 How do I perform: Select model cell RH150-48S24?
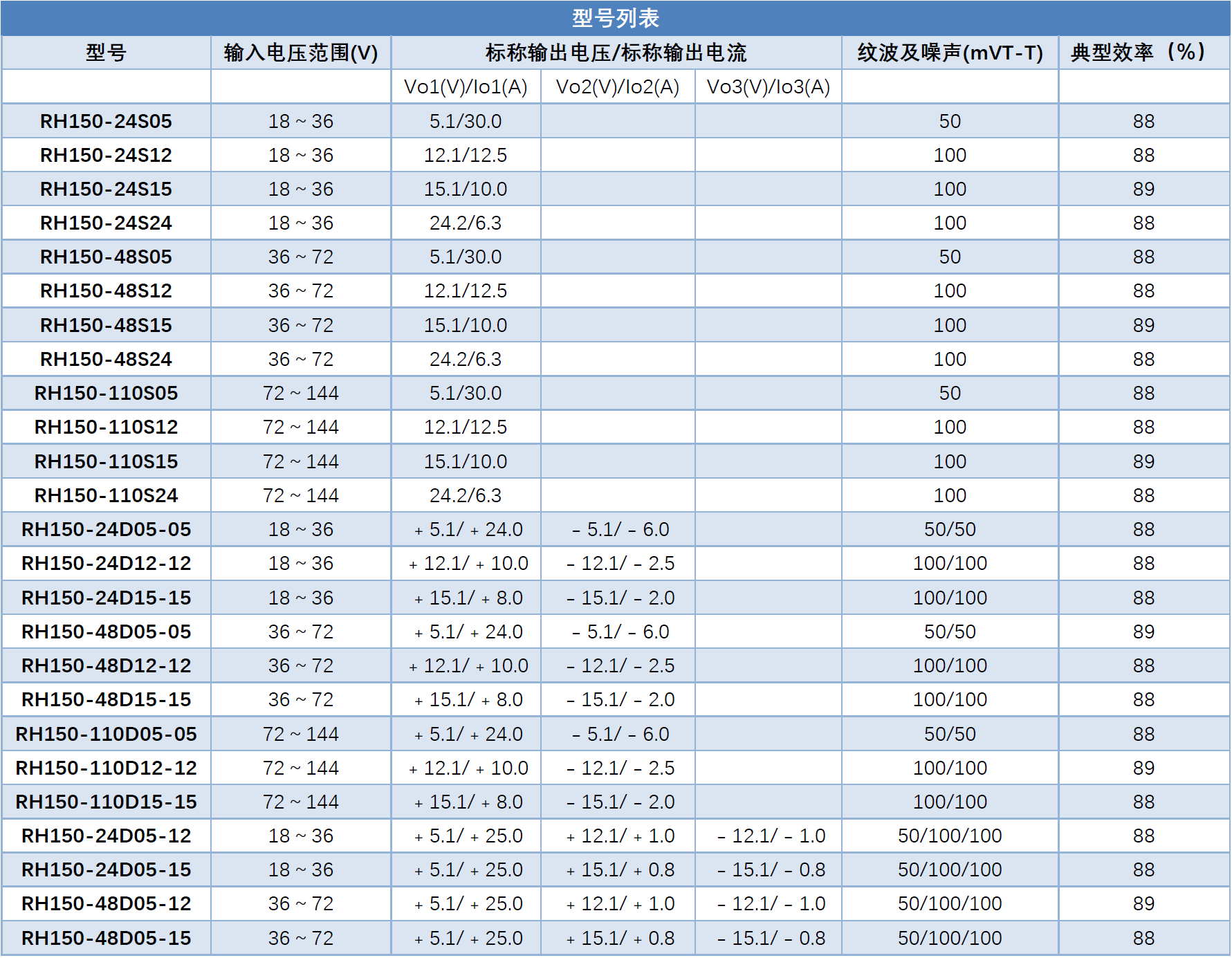[106, 359]
